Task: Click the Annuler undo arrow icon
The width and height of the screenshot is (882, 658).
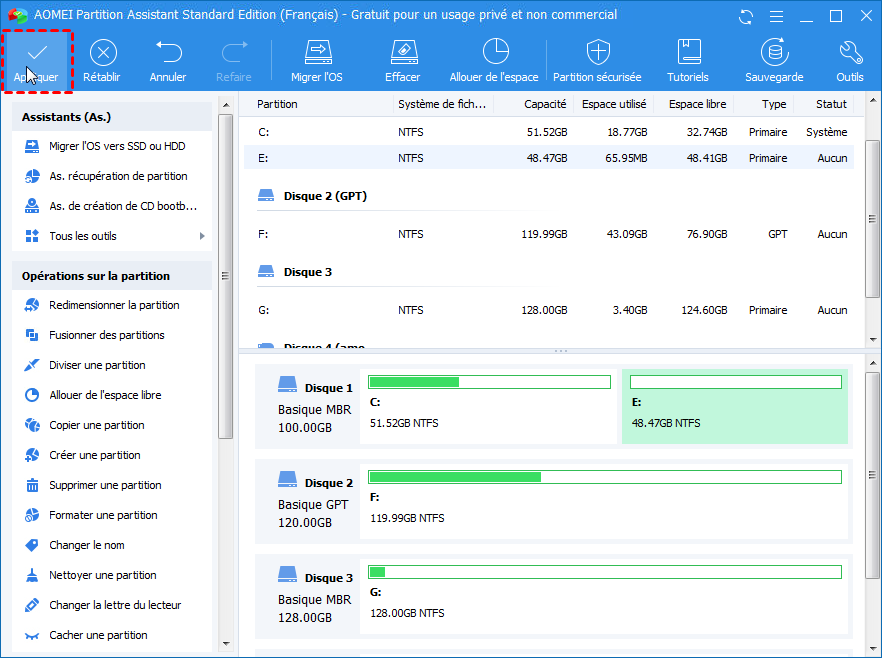Action: click(168, 54)
